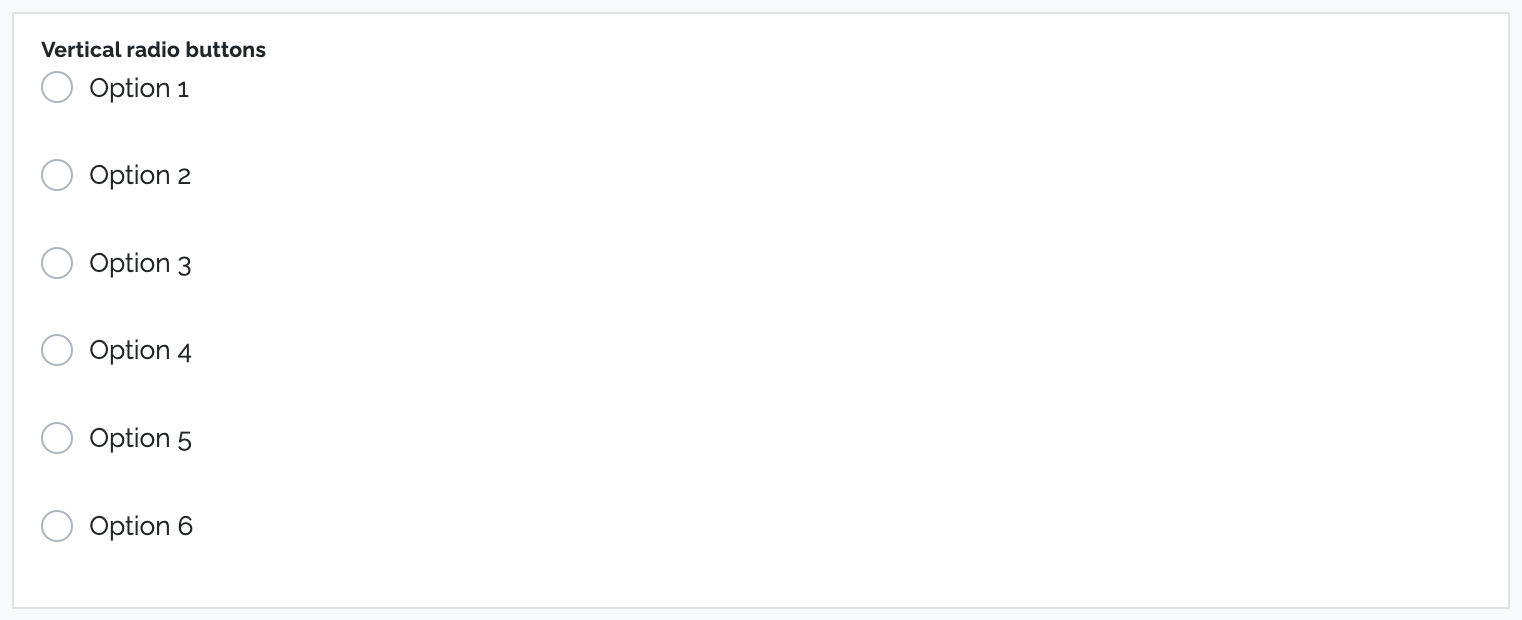Choose the Option 2 radio circle
Screen dimensions: 1522x620
[x=57, y=175]
